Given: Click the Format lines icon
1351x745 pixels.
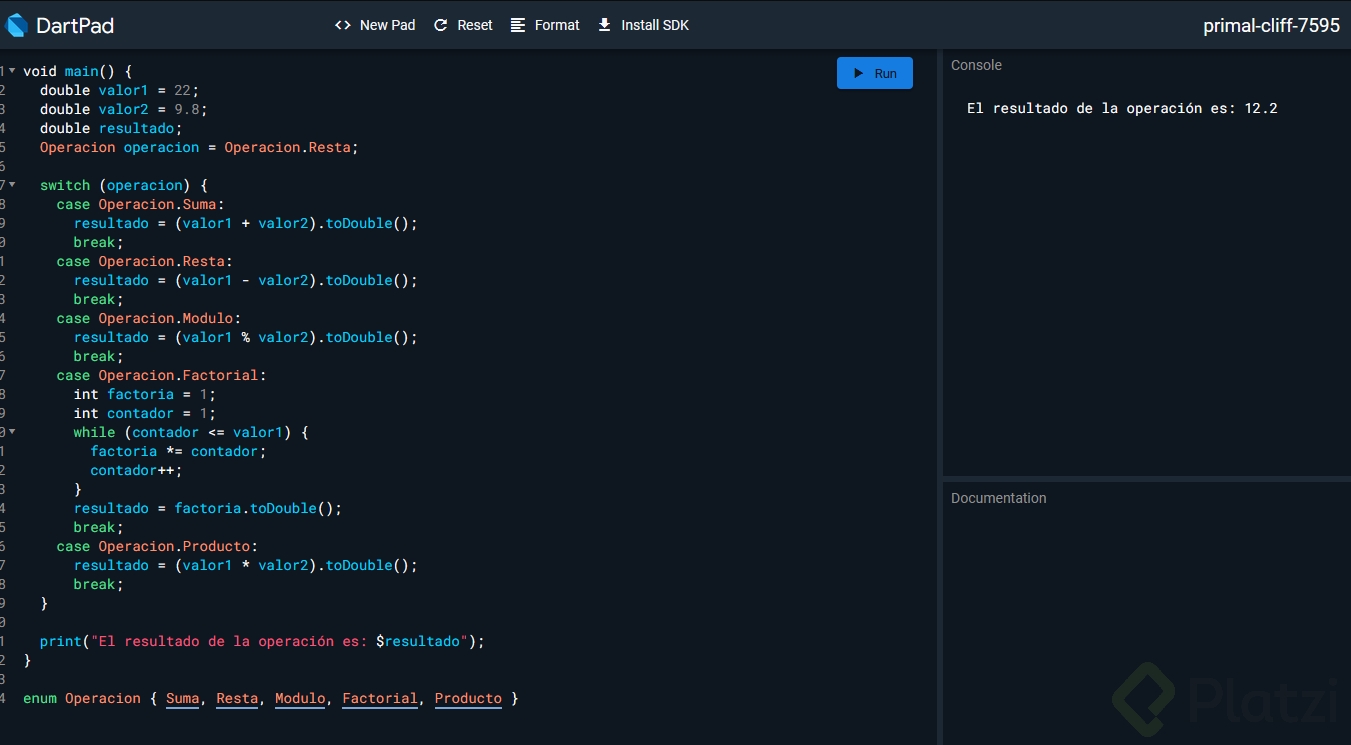Looking at the screenshot, I should (518, 25).
